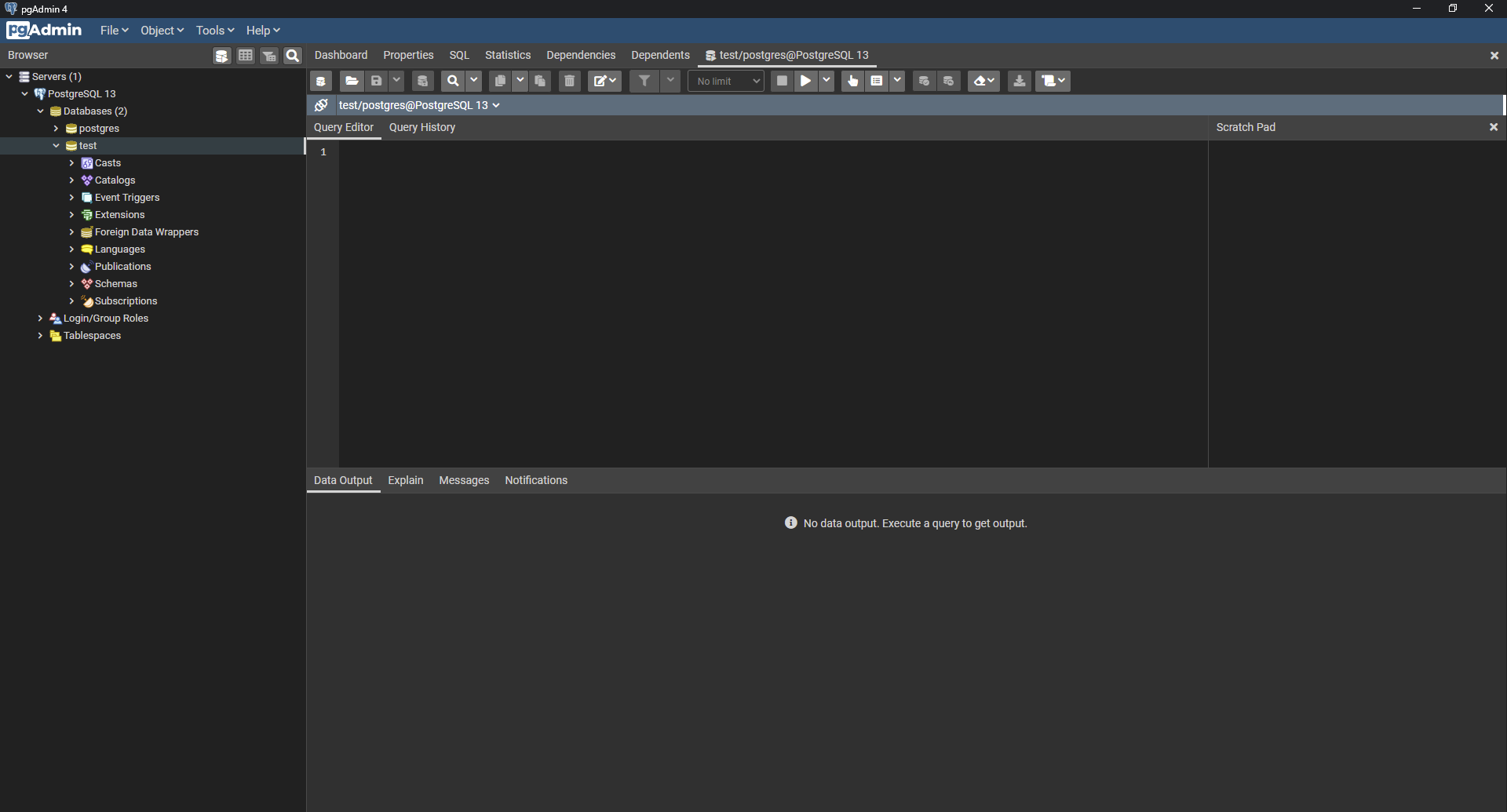
Task: Collapse the PostgreSQL 13 server node
Action: pyautogui.click(x=25, y=94)
